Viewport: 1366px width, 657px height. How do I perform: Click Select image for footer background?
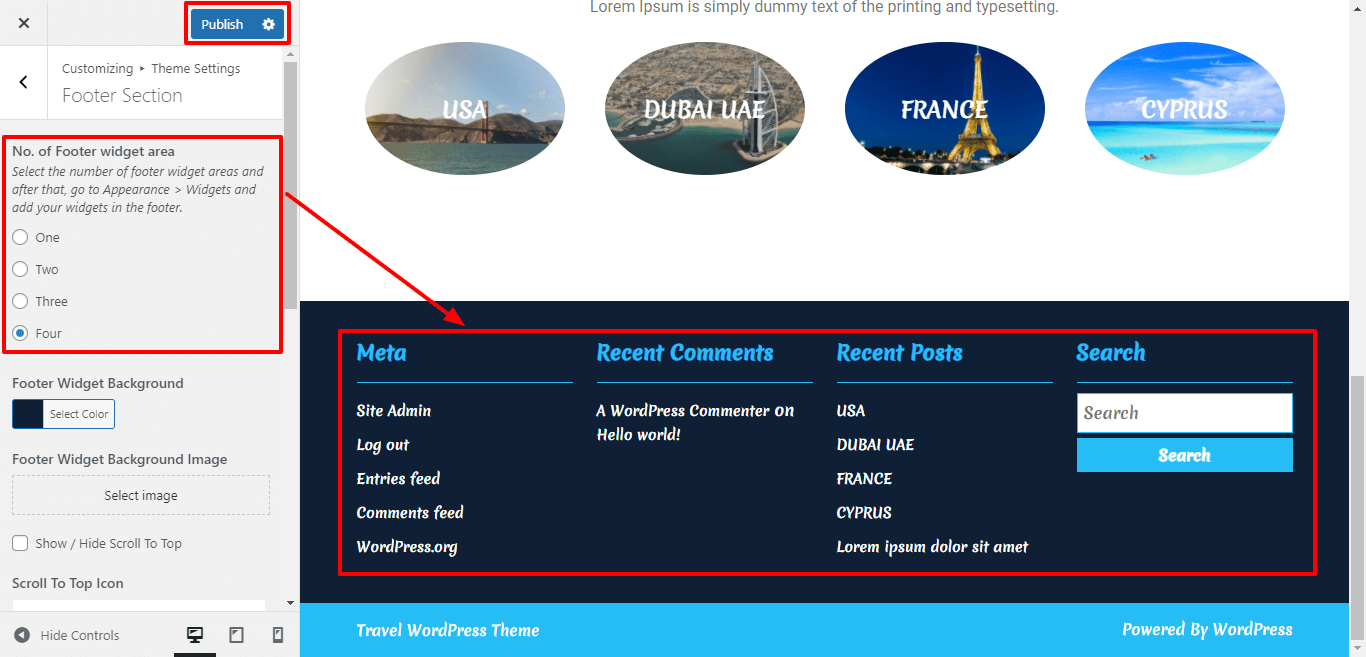click(141, 495)
